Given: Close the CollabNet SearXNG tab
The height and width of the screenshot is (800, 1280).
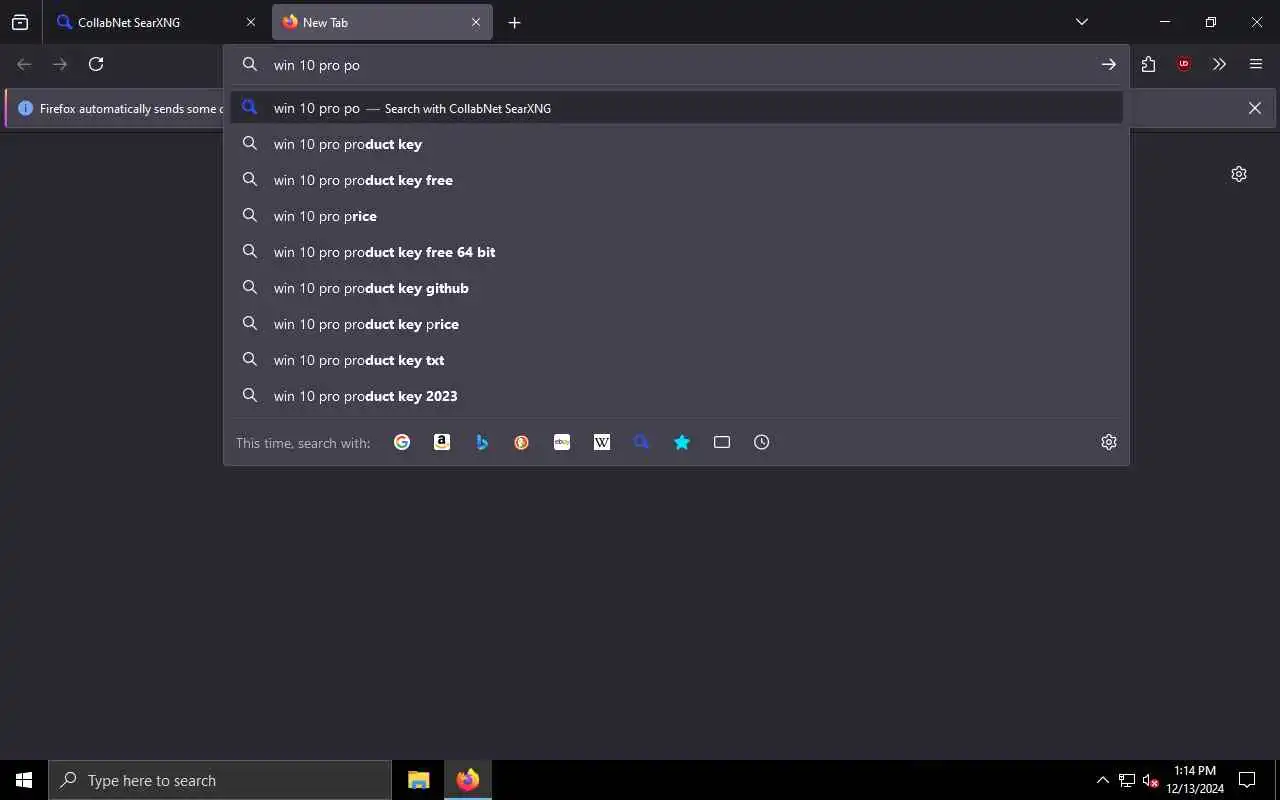Looking at the screenshot, I should tap(251, 22).
